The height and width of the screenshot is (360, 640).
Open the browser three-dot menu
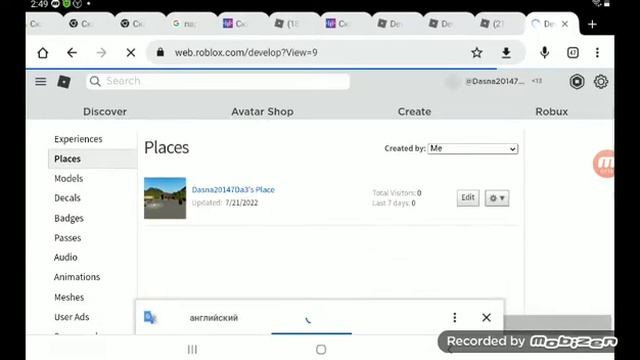597,53
